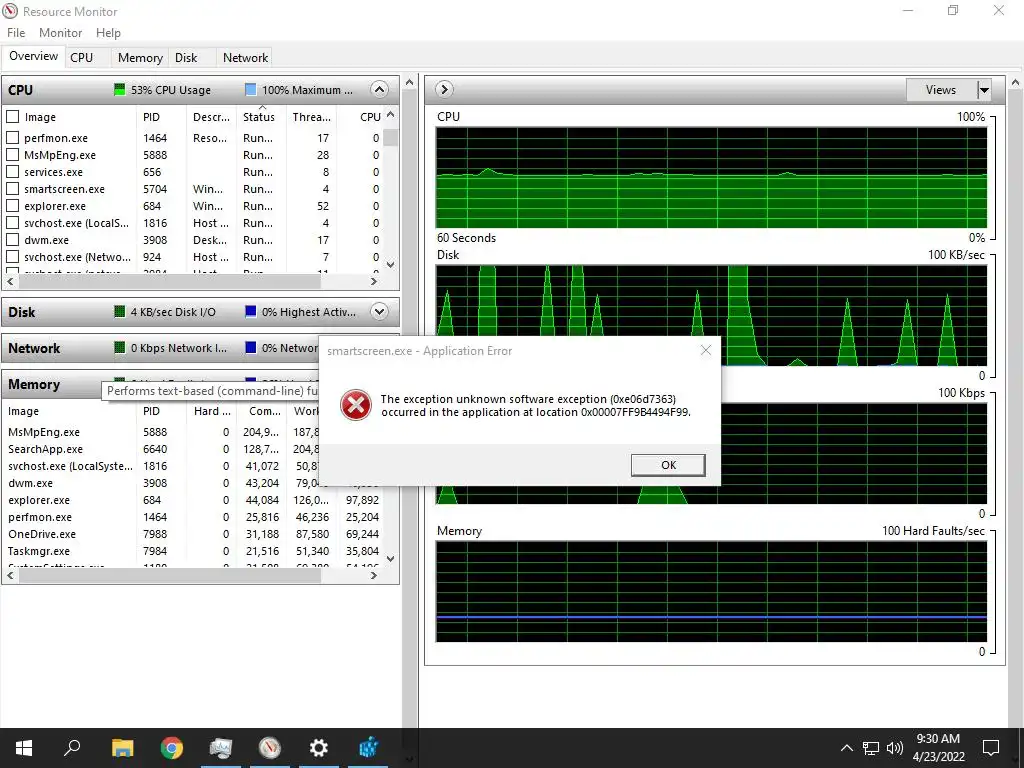
Task: Click Resource Monitor taskbar icon
Action: (x=270, y=748)
